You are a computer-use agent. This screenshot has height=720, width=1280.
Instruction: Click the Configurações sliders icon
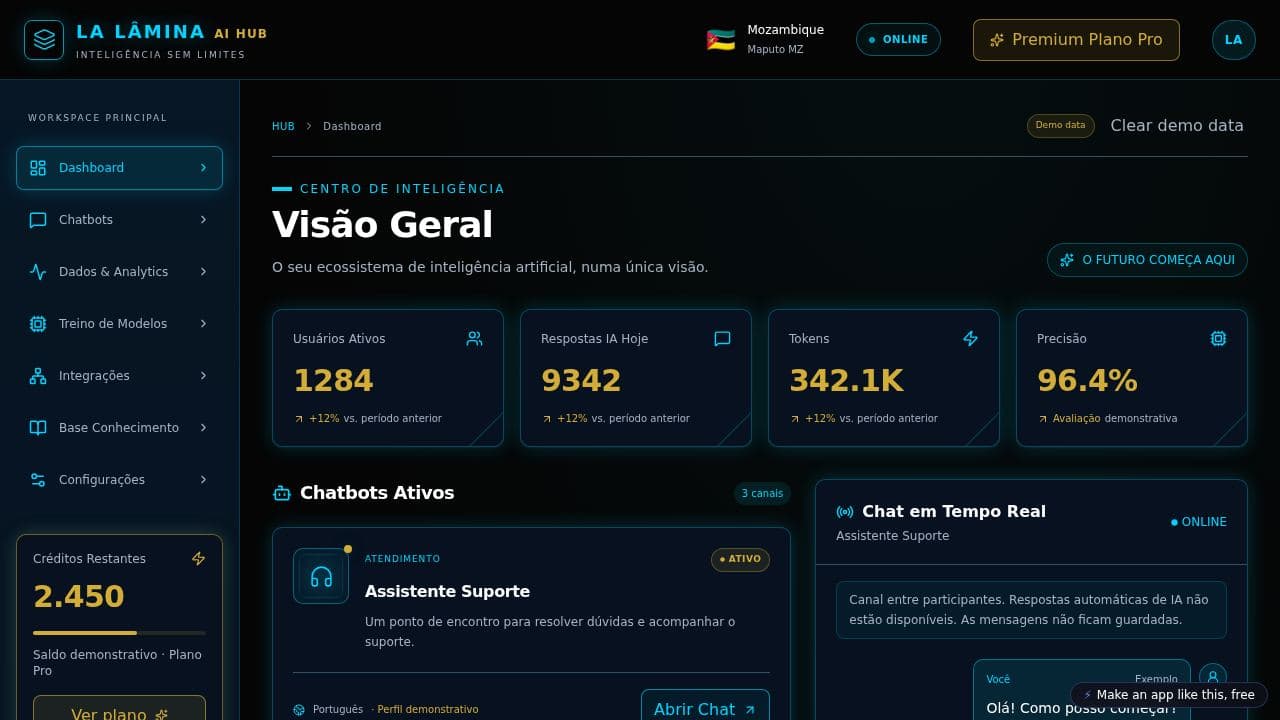(38, 480)
